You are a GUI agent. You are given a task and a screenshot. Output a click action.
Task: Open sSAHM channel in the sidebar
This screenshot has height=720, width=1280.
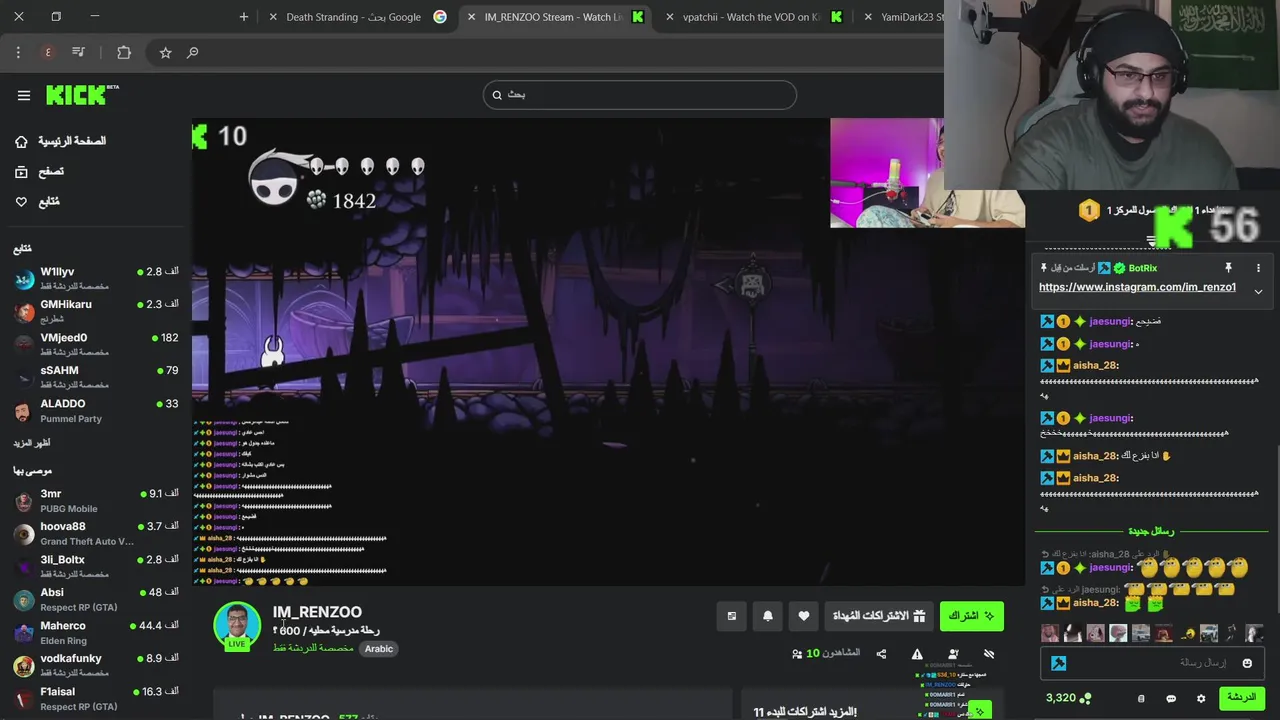[x=96, y=377]
